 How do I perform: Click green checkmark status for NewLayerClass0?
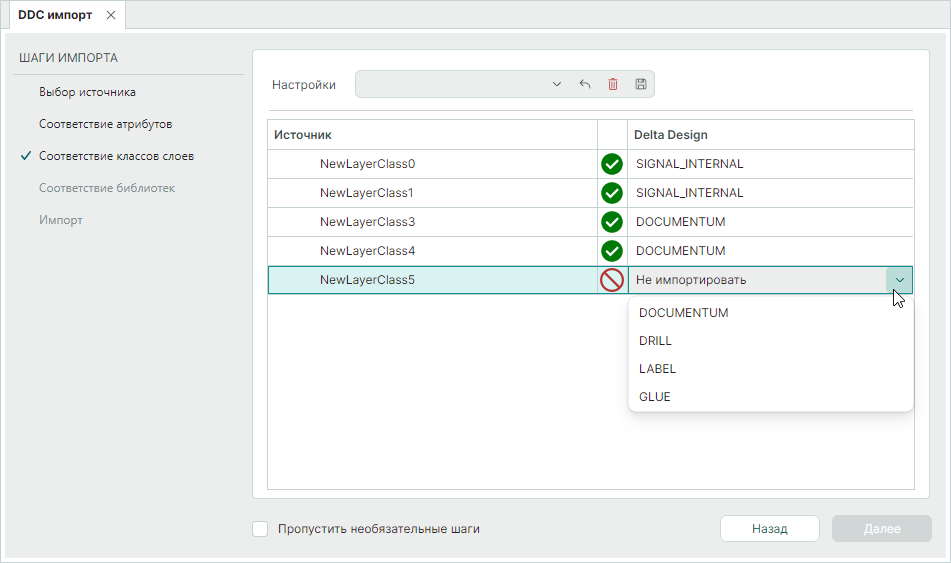pyautogui.click(x=612, y=164)
